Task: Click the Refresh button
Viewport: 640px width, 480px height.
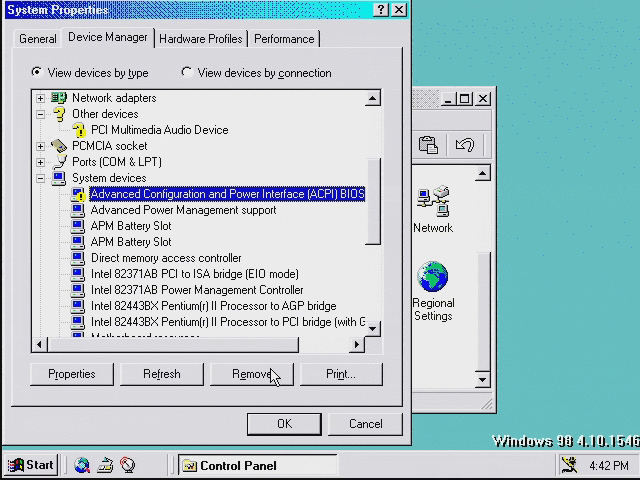Action: point(162,374)
